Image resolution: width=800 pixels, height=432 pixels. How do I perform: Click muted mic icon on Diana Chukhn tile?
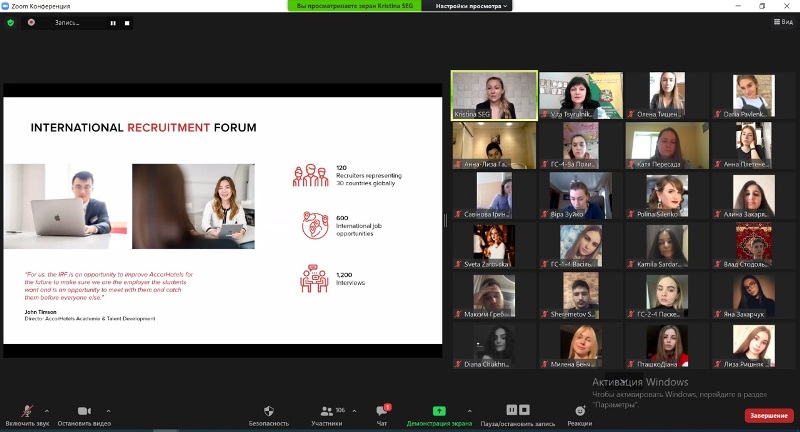[458, 364]
